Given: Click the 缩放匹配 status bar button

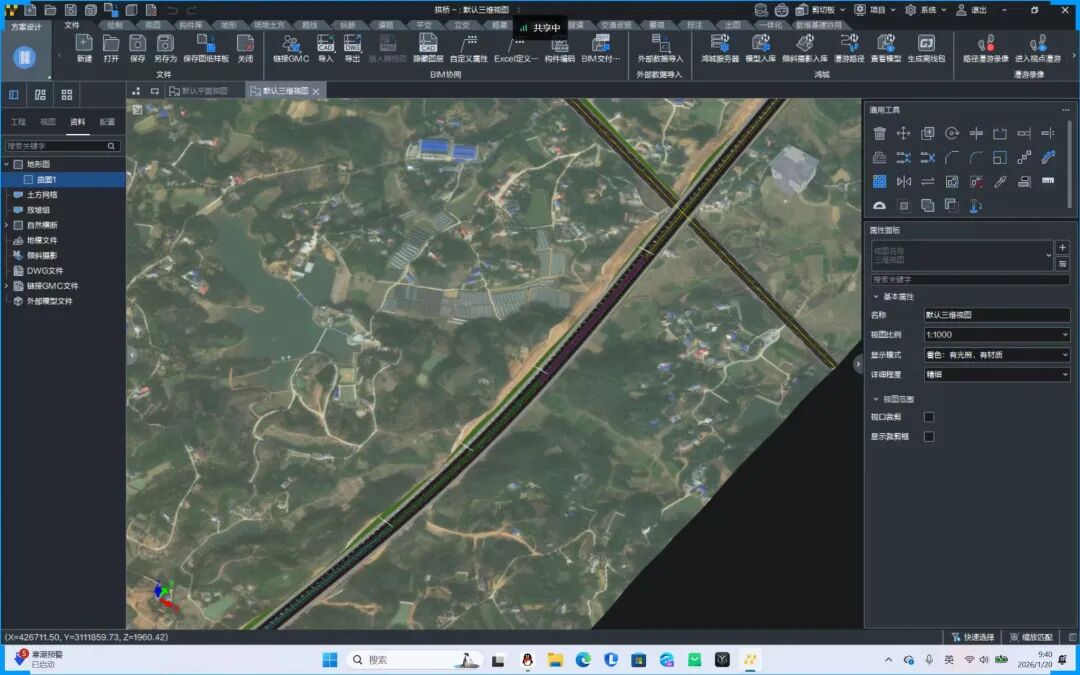Looking at the screenshot, I should (1032, 637).
